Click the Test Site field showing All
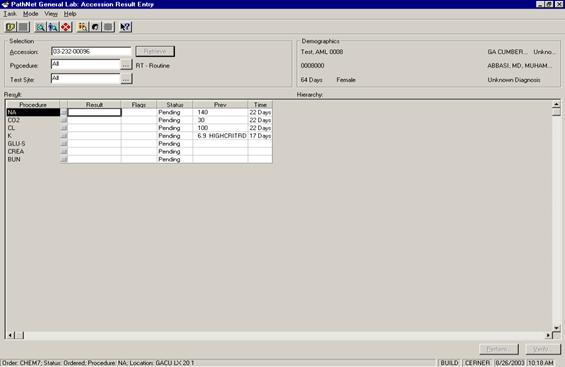 85,79
